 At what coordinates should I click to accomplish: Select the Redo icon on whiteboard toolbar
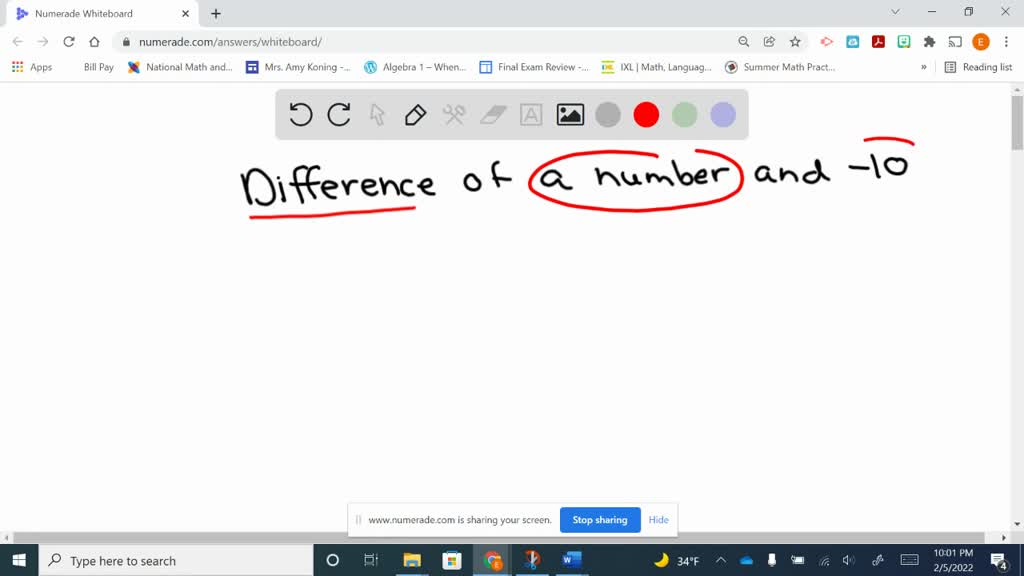tap(339, 114)
